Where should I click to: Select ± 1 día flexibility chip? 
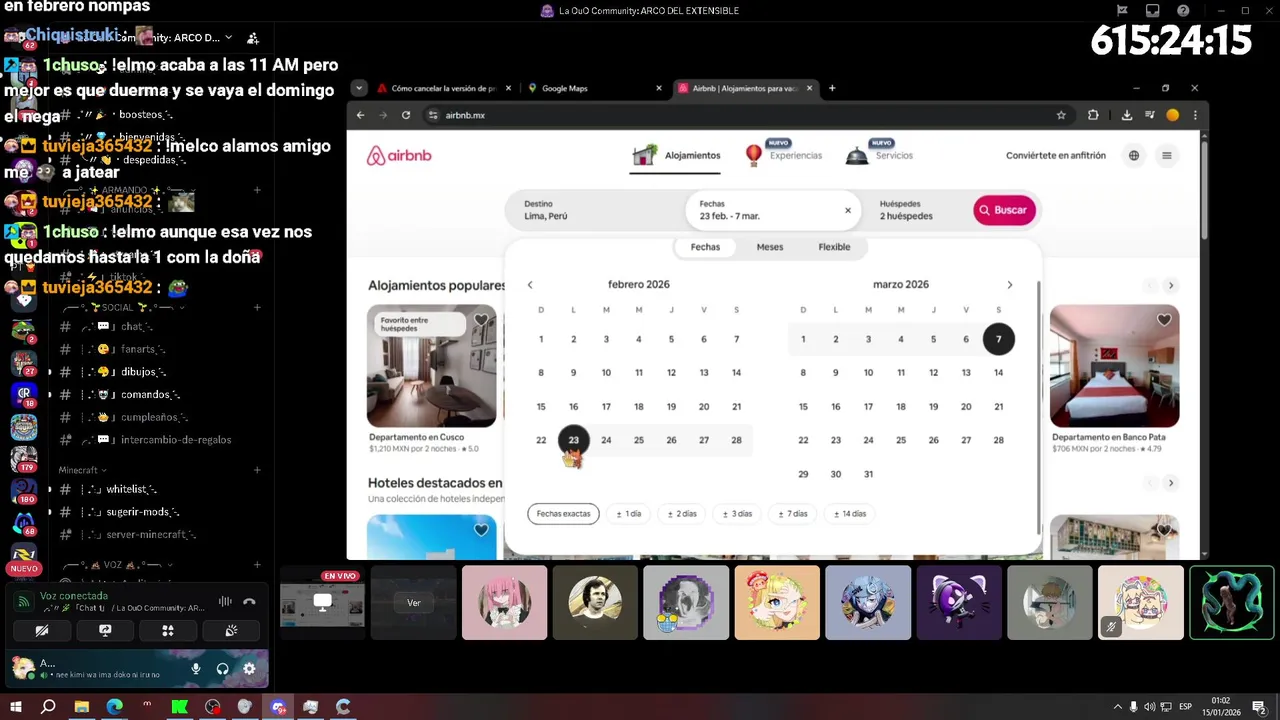(x=629, y=513)
